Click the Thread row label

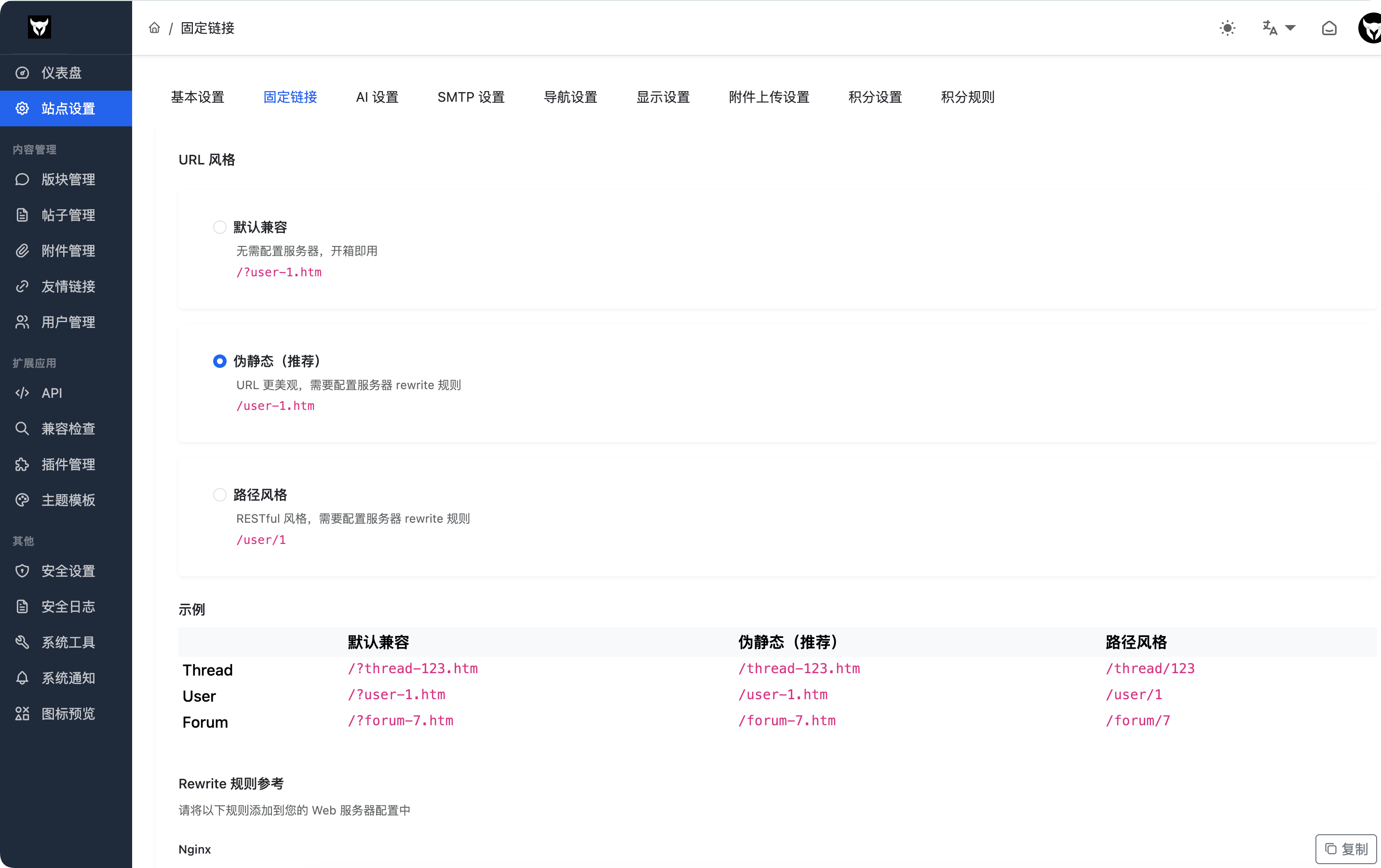coord(208,670)
